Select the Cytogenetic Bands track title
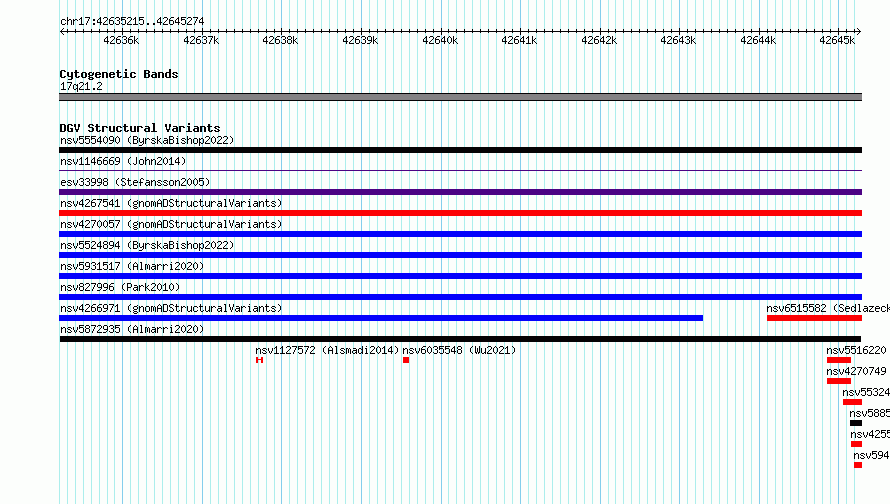Screen dimensions: 890x504 pos(119,74)
